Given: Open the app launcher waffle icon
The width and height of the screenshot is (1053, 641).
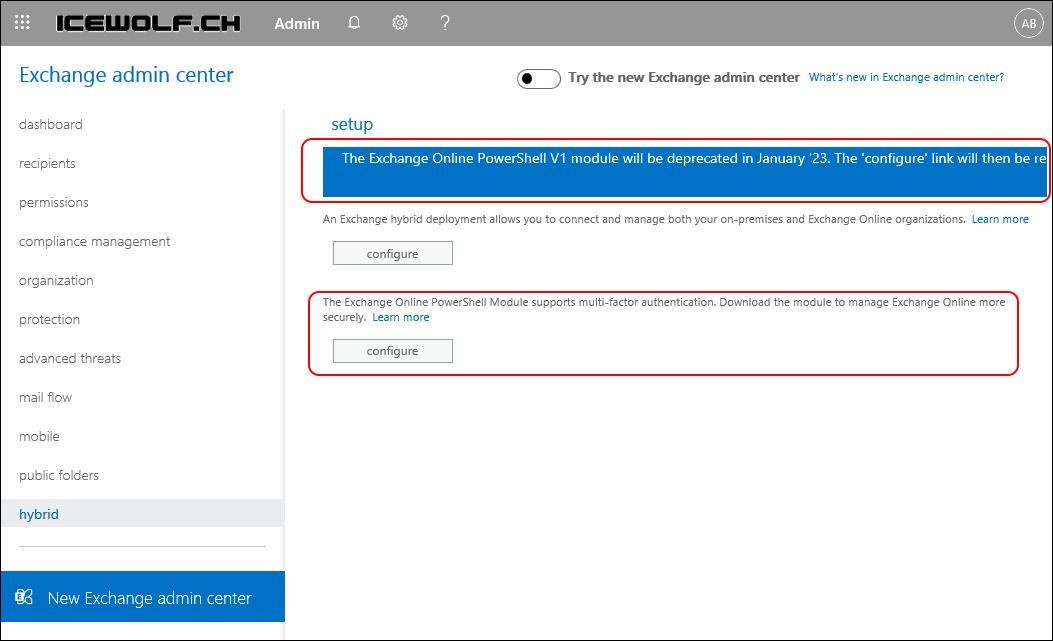Looking at the screenshot, I should (22, 23).
